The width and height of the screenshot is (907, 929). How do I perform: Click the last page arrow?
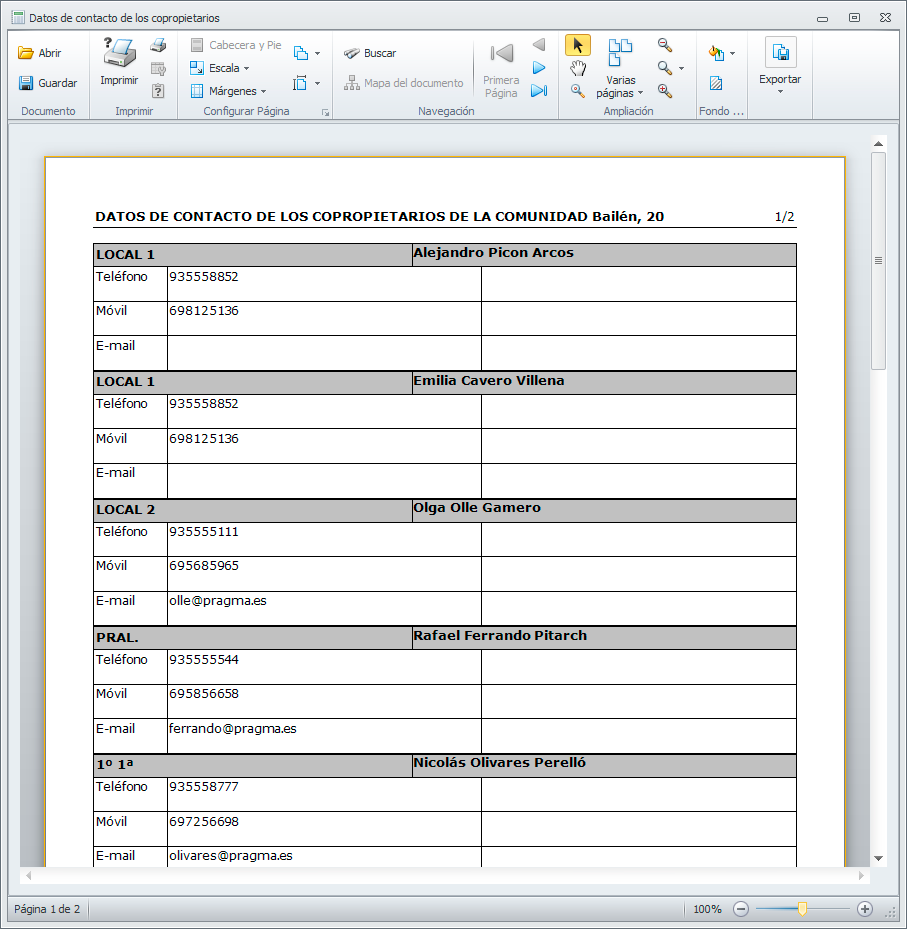539,91
